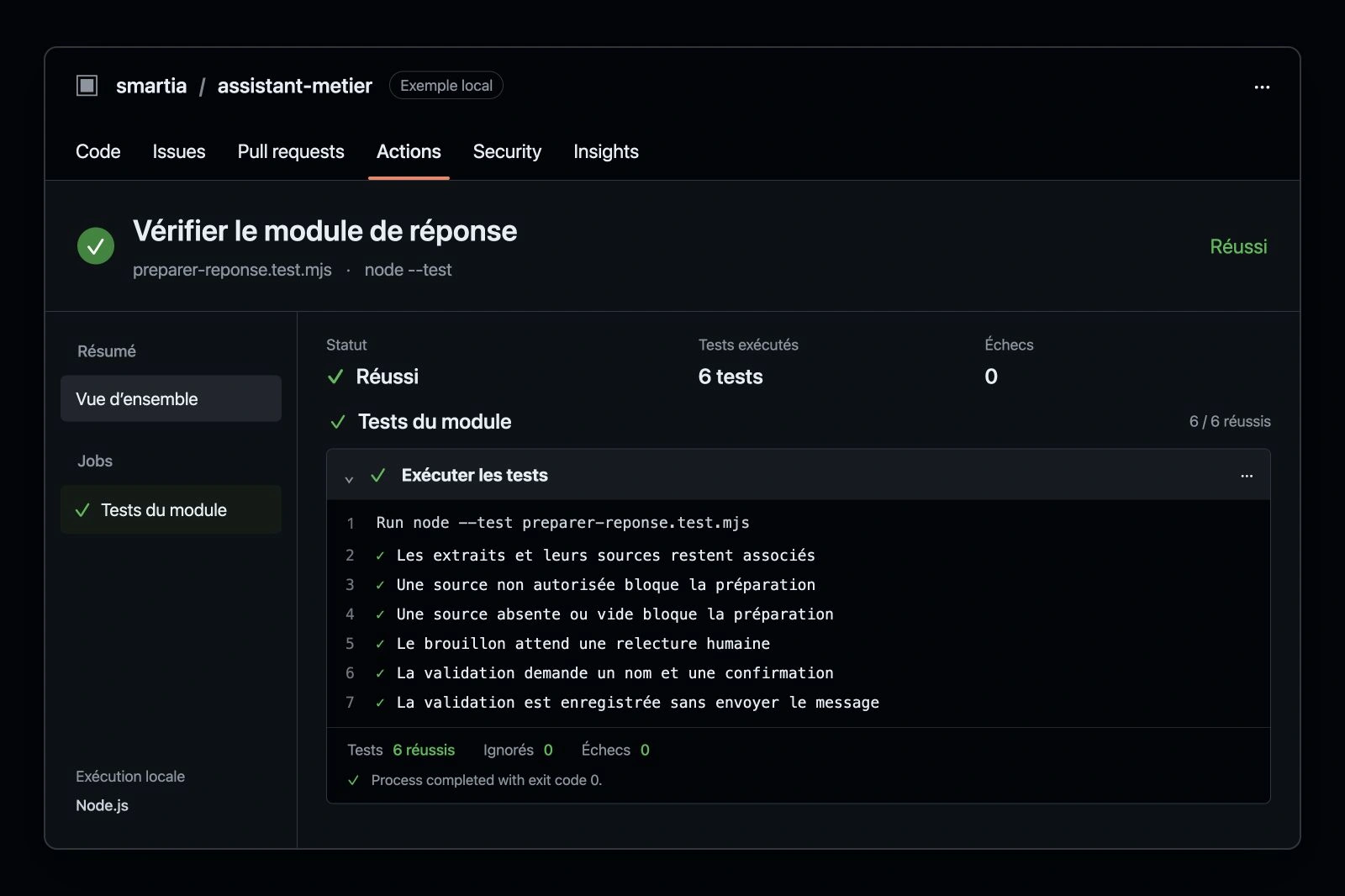Switch to the Issues tab

point(179,152)
